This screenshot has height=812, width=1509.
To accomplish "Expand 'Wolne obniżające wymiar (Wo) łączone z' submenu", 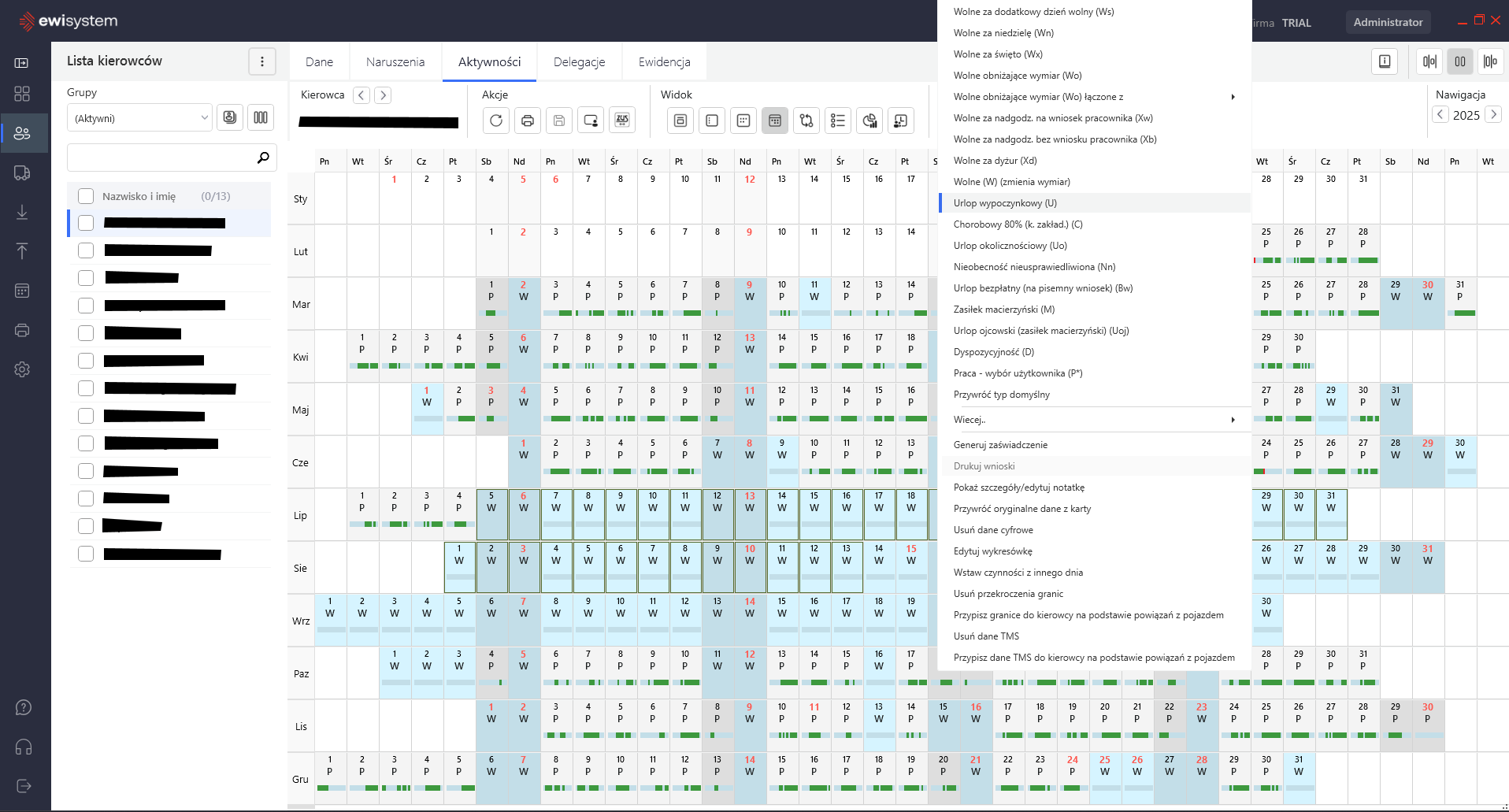I will pyautogui.click(x=1094, y=97).
